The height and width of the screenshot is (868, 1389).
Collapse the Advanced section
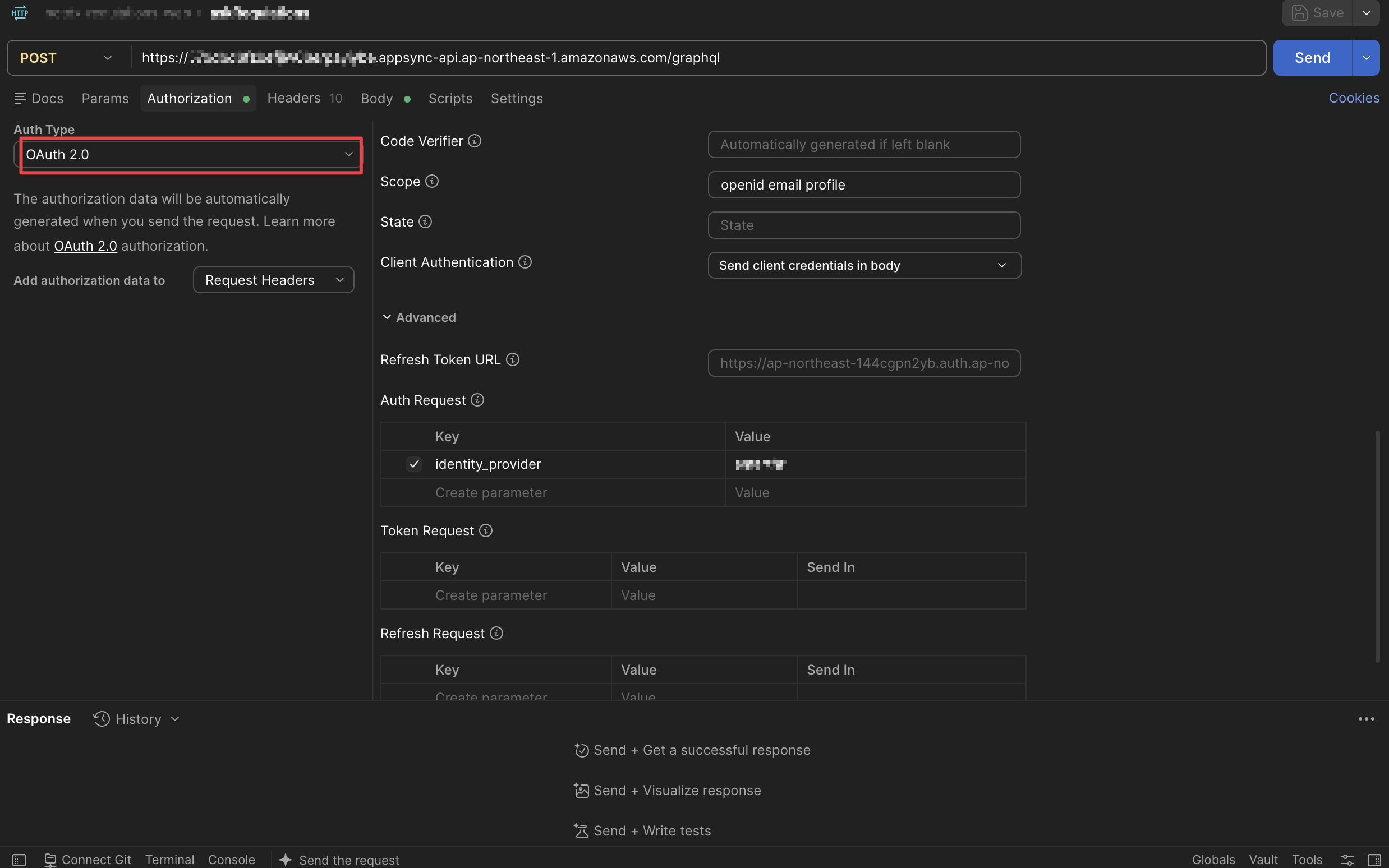[418, 317]
